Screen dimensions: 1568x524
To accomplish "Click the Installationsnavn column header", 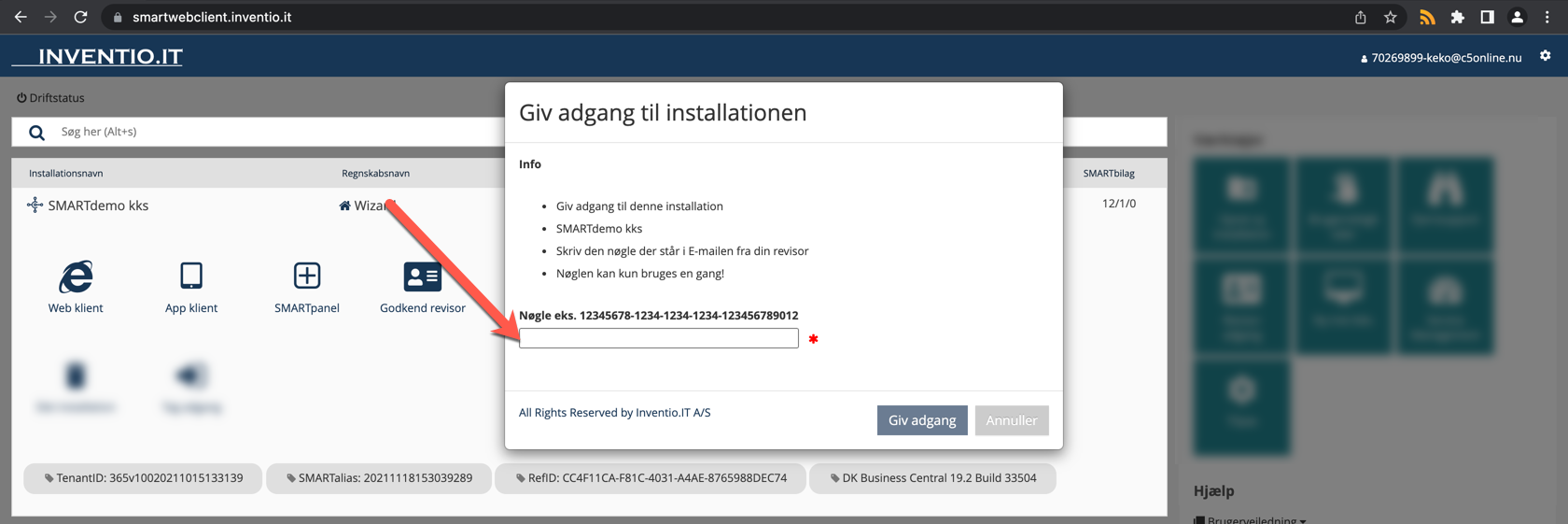I will click(x=66, y=173).
